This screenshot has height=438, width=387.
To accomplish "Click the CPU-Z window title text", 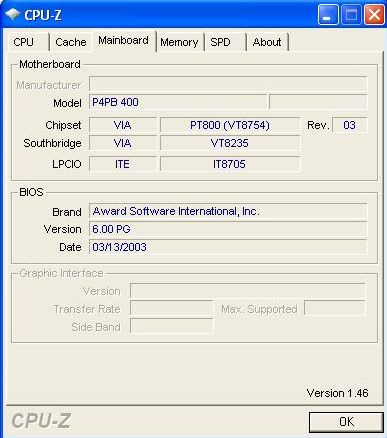I will click(x=43, y=15).
